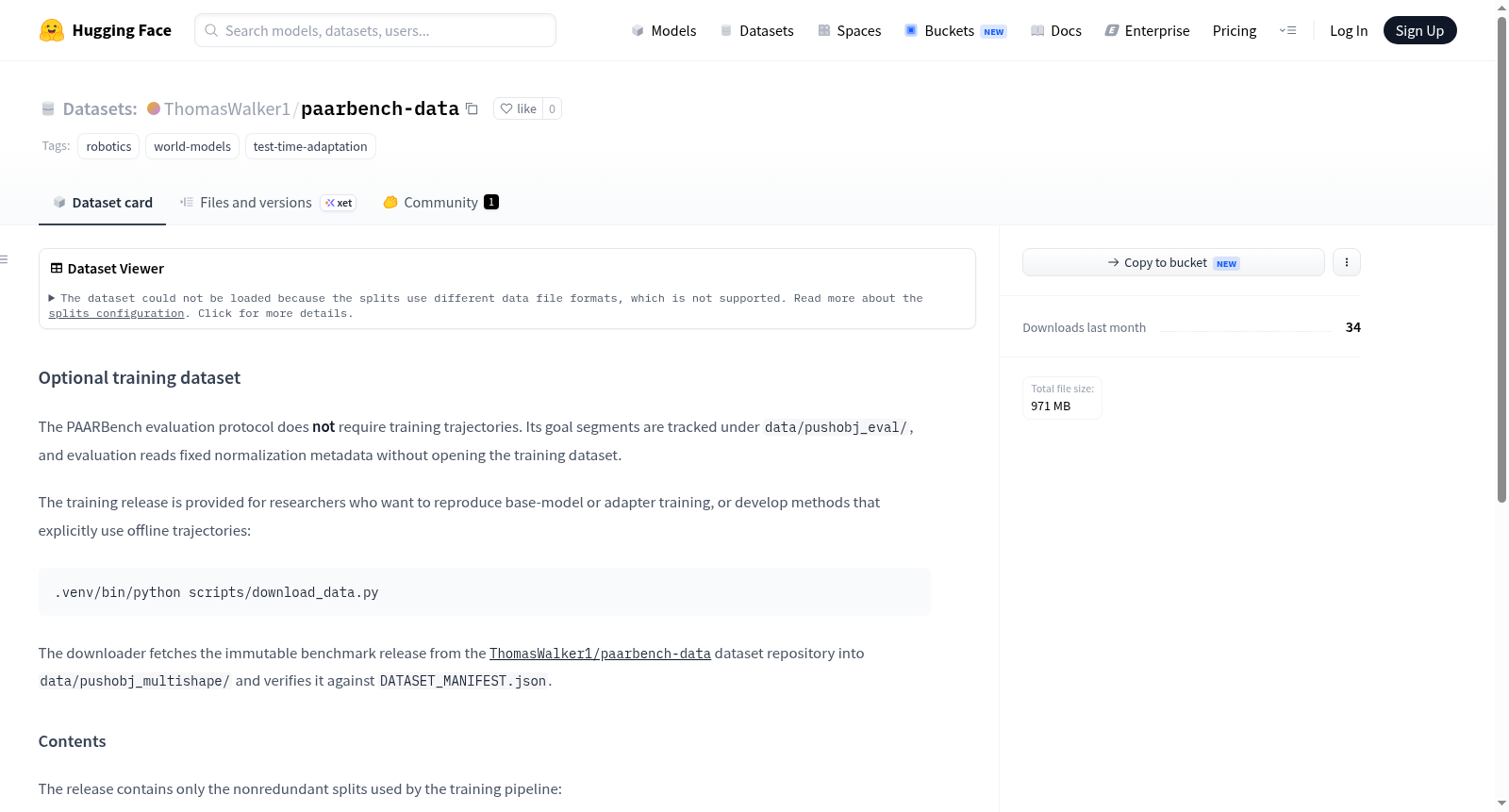The width and height of the screenshot is (1509, 812).
Task: Select the Dataset card tab
Action: (103, 203)
